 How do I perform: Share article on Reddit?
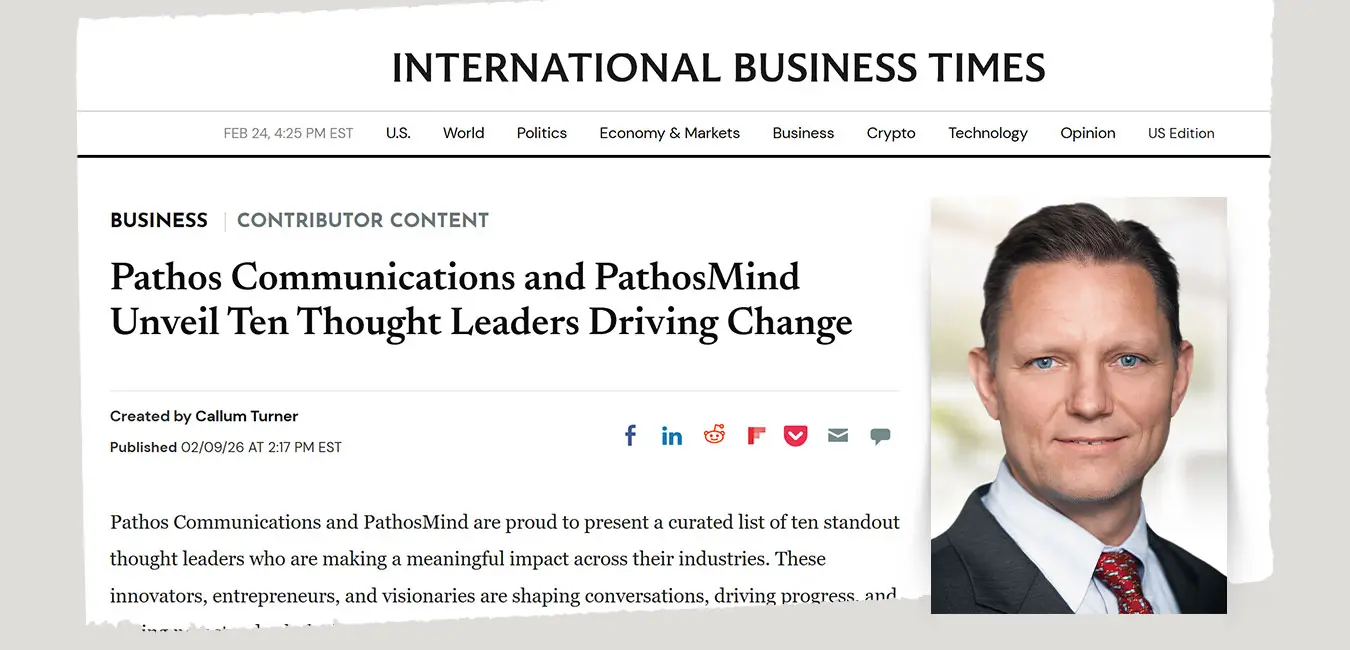(714, 435)
